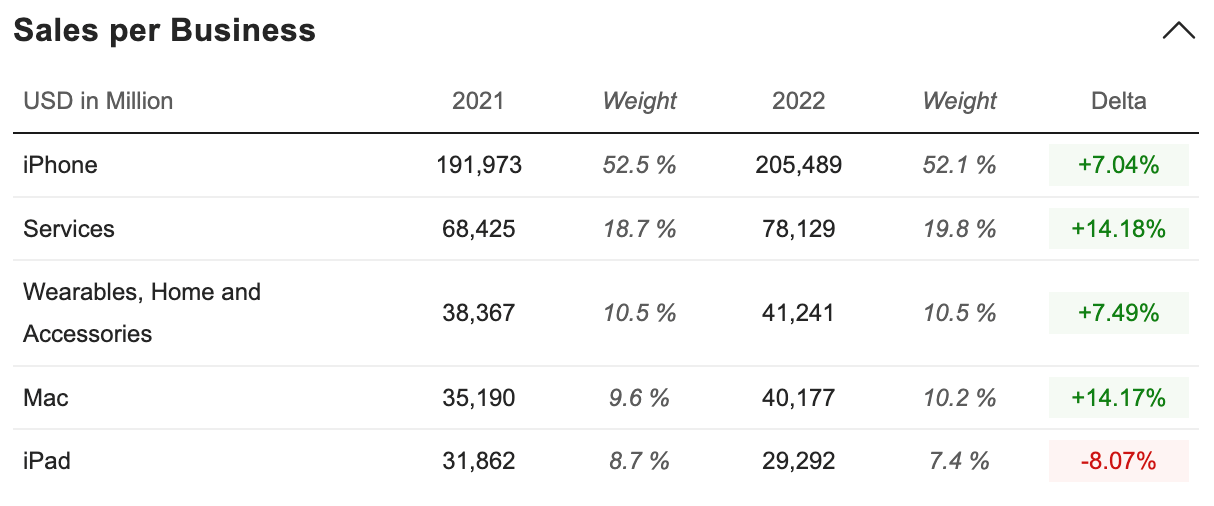The height and width of the screenshot is (506, 1214).
Task: Click the Services +14.18% delta badge
Action: click(x=1118, y=229)
